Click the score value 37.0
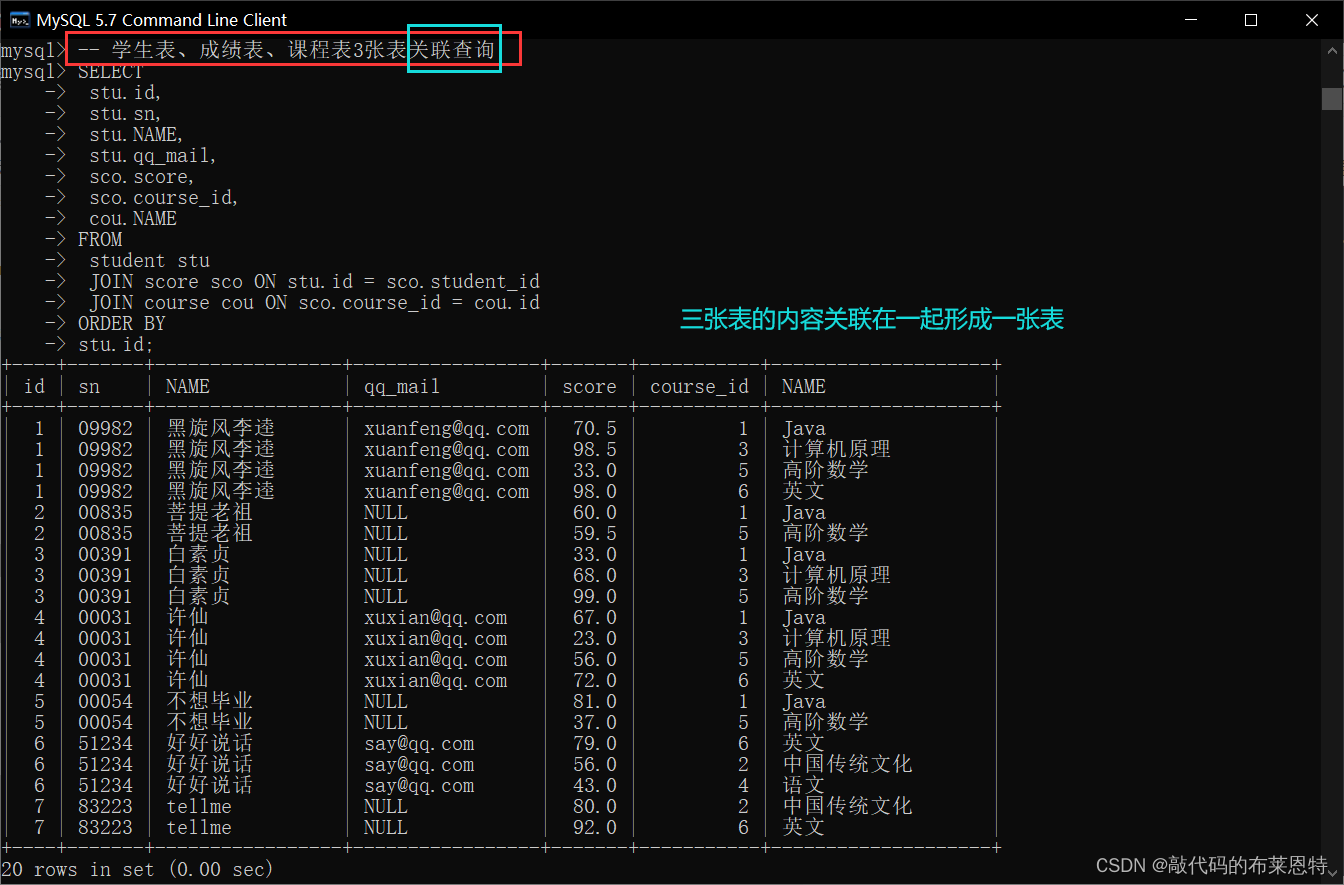1344x885 pixels. coord(595,723)
